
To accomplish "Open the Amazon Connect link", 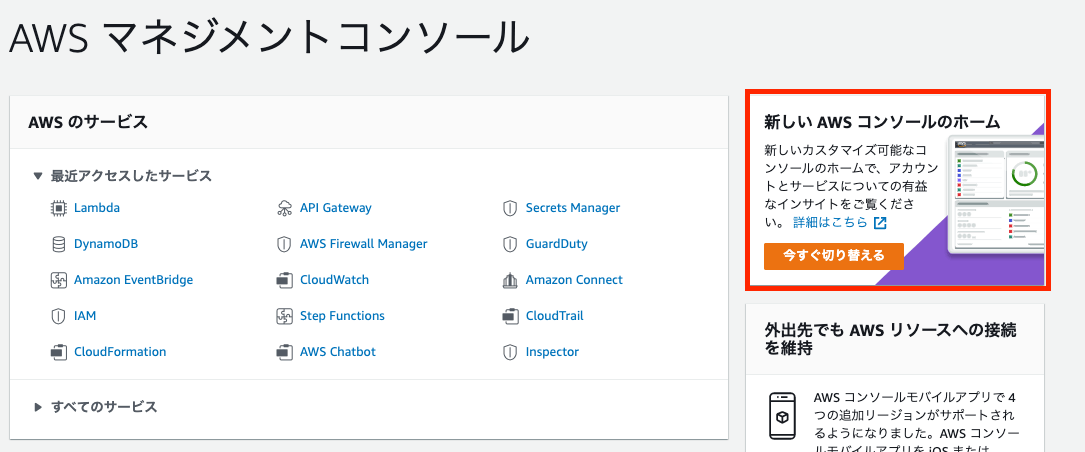I will 574,280.
